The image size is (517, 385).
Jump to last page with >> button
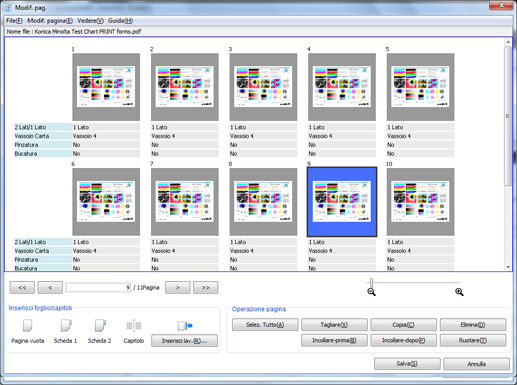206,288
